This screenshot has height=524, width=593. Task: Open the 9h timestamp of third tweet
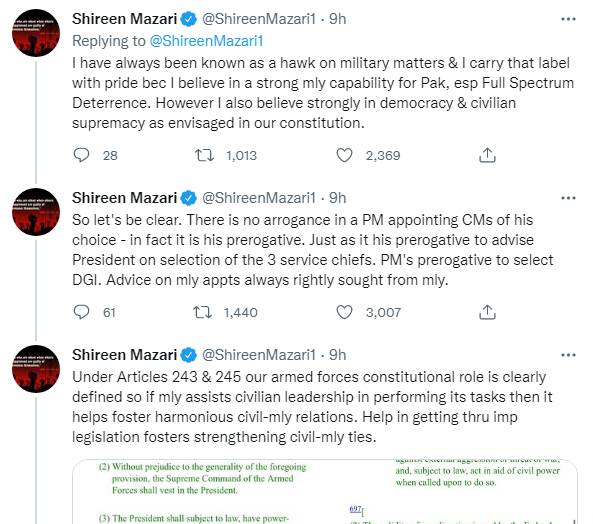pyautogui.click(x=337, y=355)
